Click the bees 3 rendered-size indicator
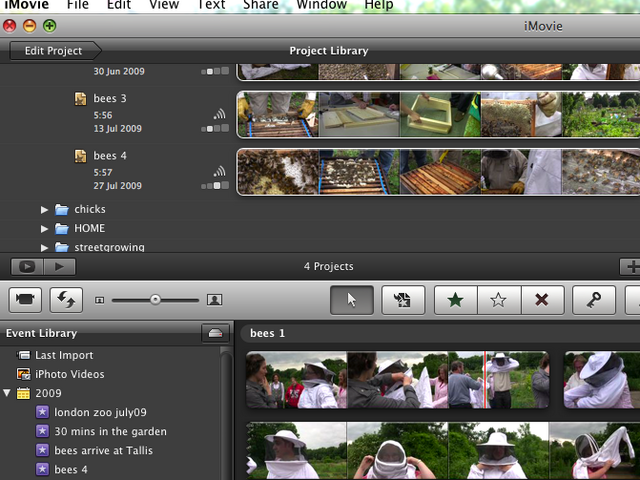This screenshot has width=640, height=480. tap(215, 129)
